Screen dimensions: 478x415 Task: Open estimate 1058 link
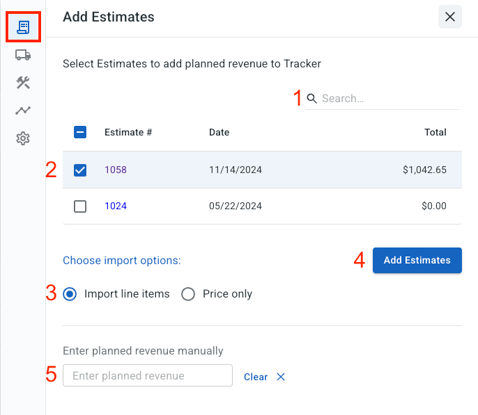point(116,170)
